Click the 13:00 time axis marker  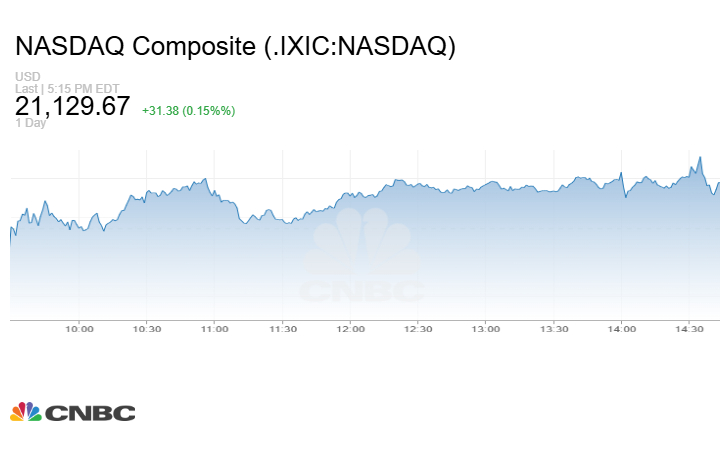[486, 329]
